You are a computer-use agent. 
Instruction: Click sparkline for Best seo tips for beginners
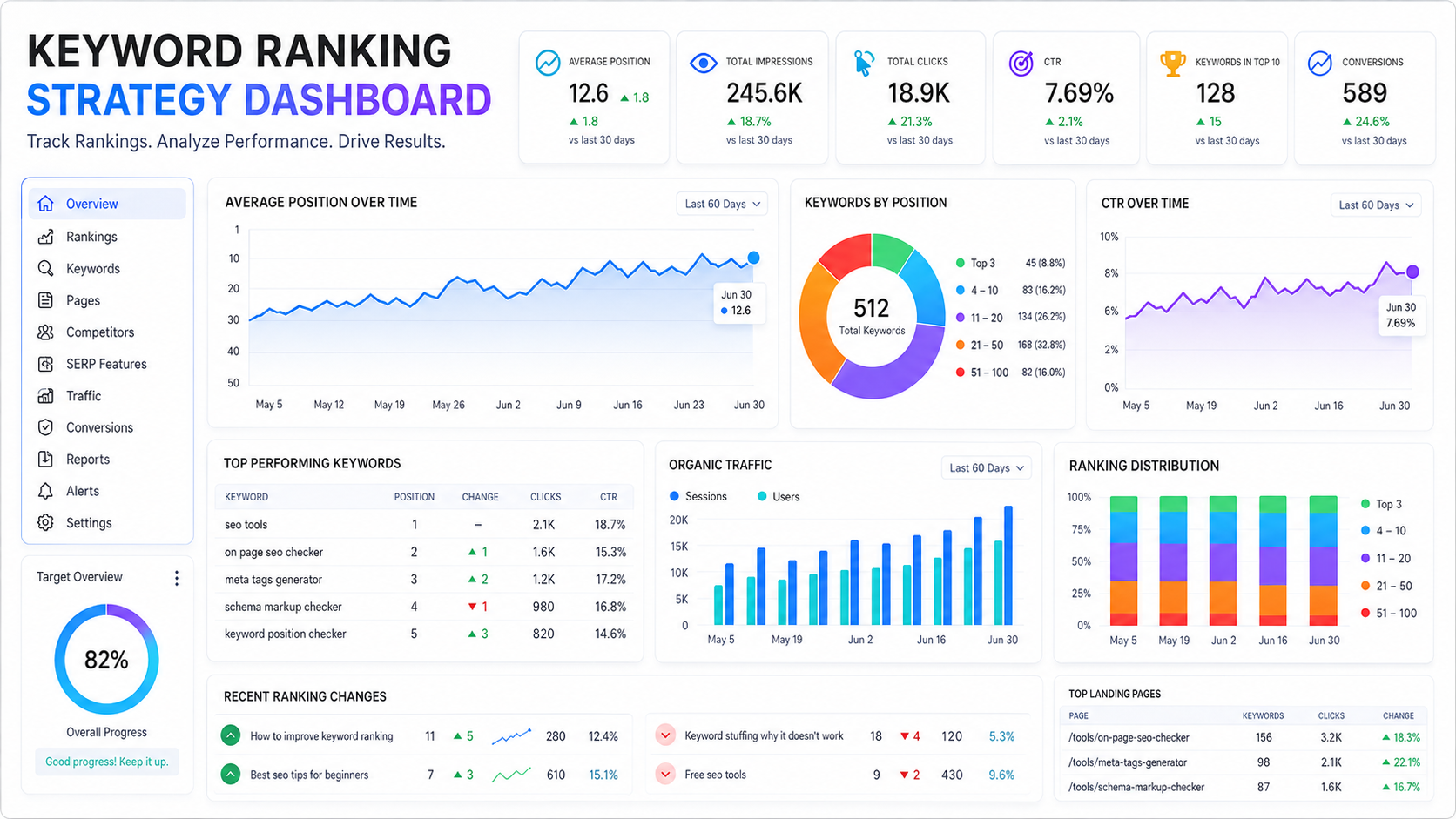[511, 774]
